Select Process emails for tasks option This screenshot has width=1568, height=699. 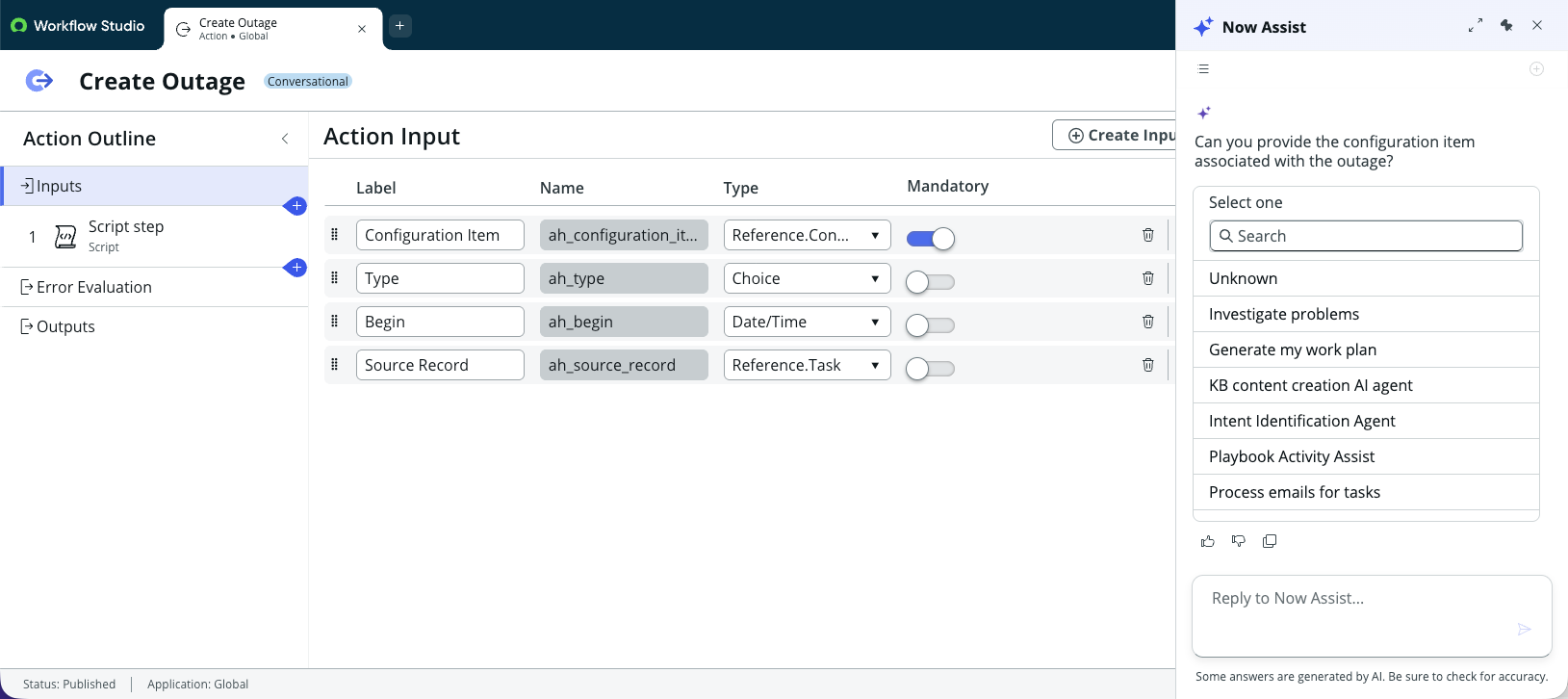point(1366,492)
